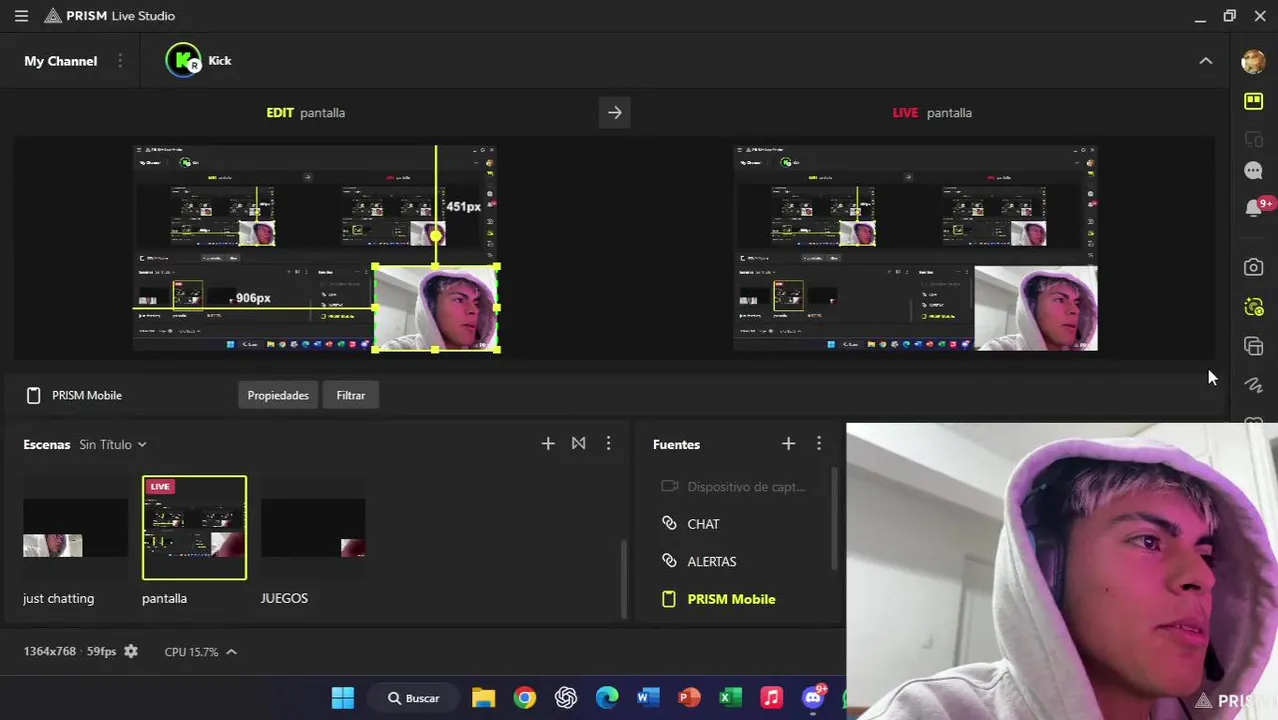Select the pantalla scene thumbnail
Image resolution: width=1278 pixels, height=720 pixels.
pos(194,528)
